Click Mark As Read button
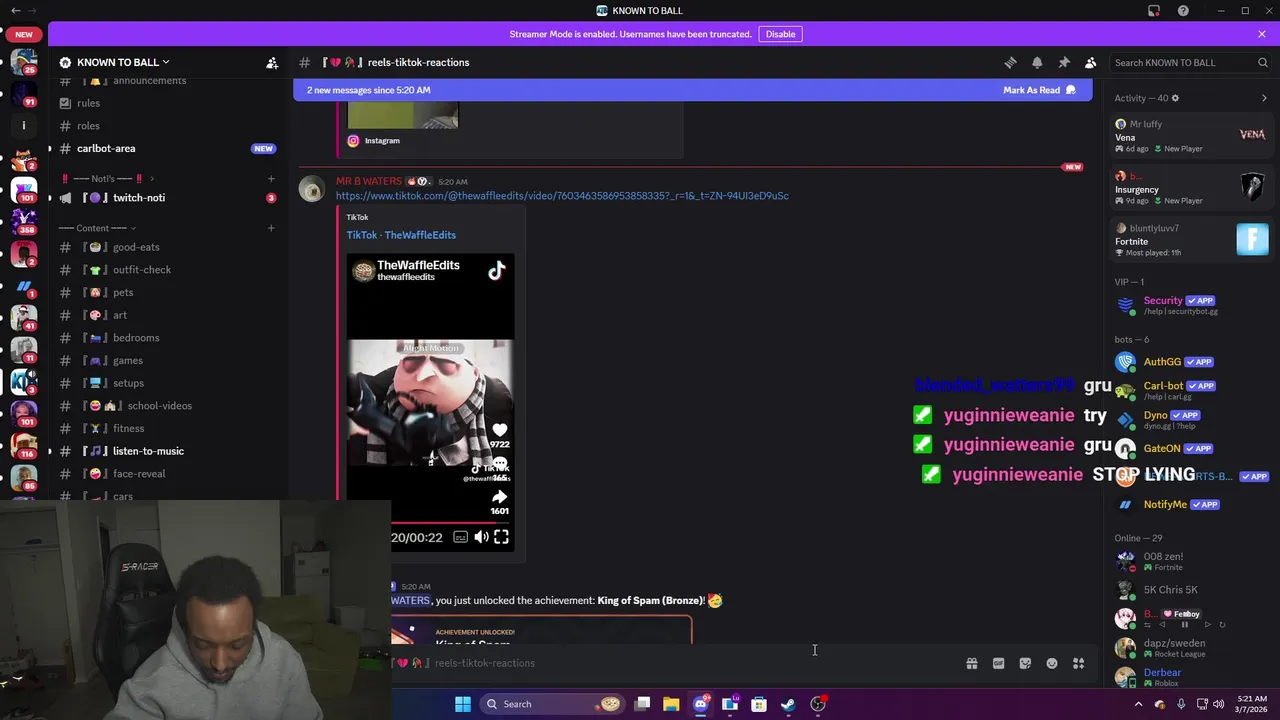1280x720 pixels. (1039, 90)
